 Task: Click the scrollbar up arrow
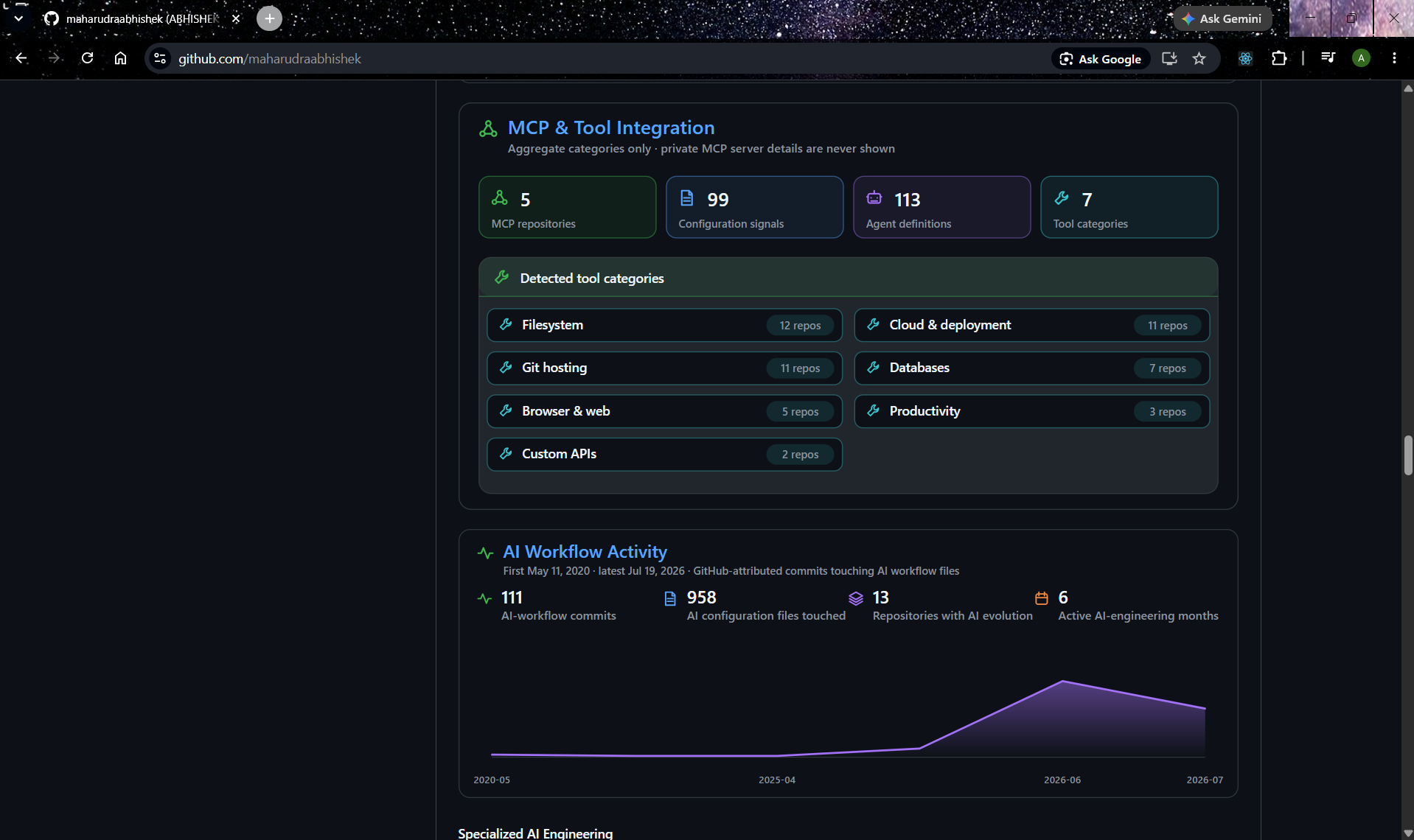1408,88
